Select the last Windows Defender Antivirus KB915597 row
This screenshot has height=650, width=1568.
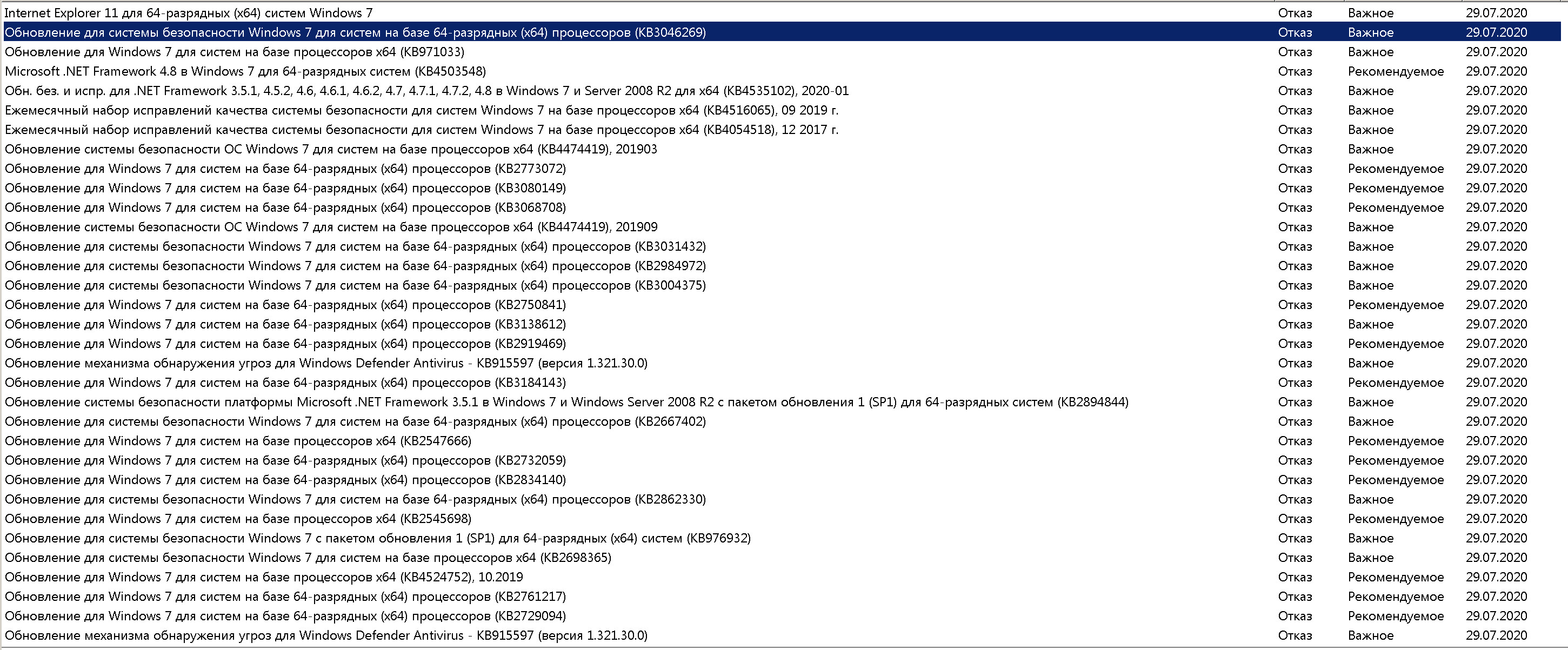click(325, 635)
